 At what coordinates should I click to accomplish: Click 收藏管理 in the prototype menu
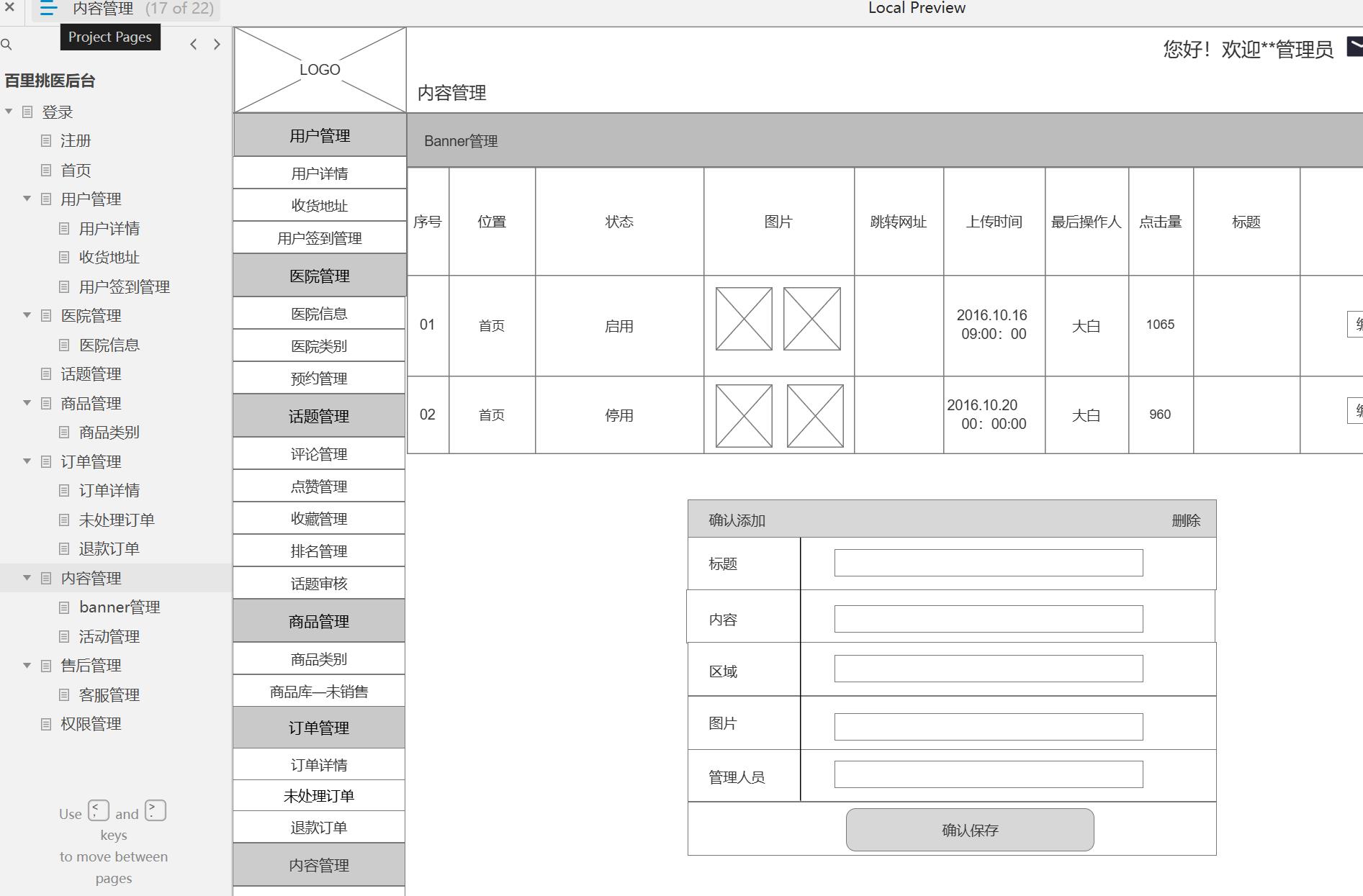pos(319,519)
